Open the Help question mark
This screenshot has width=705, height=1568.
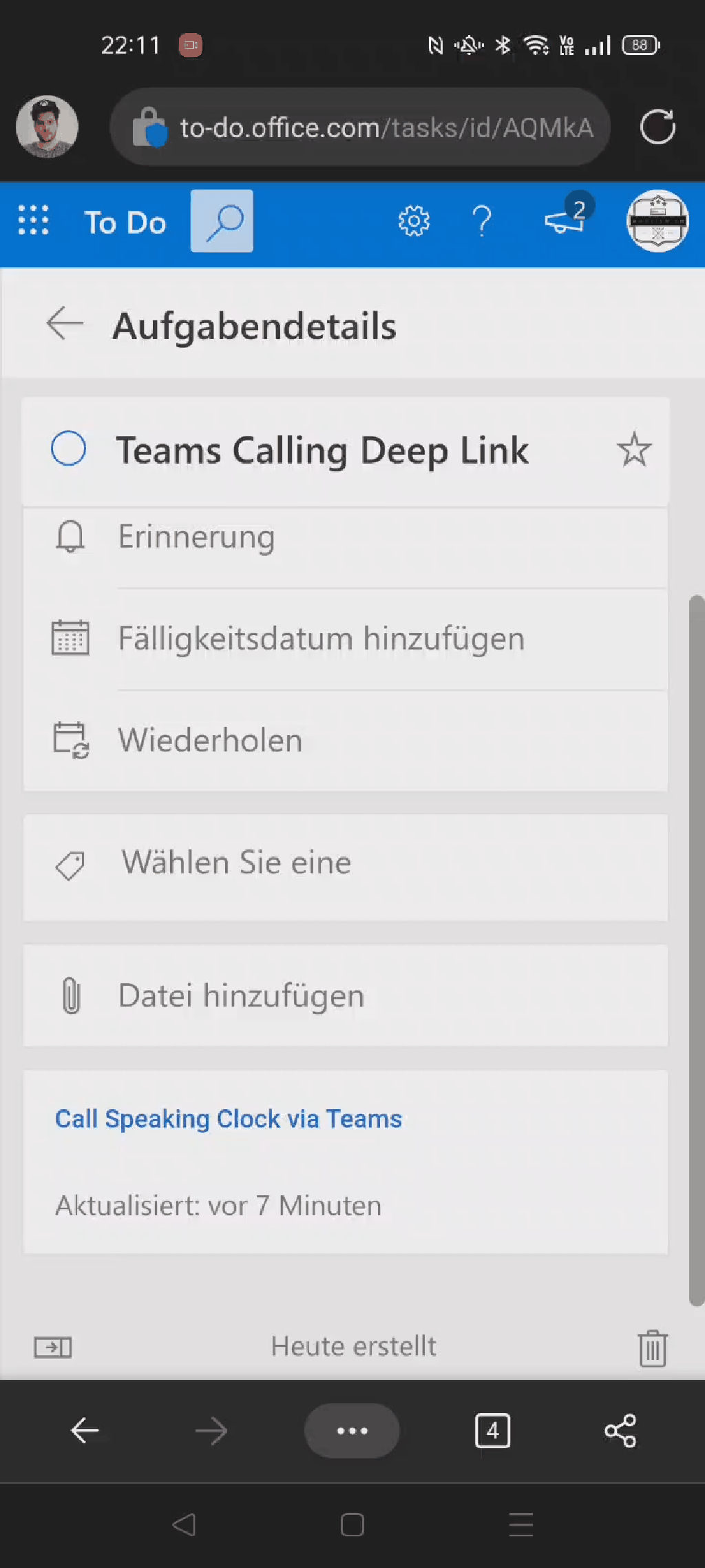pyautogui.click(x=482, y=220)
